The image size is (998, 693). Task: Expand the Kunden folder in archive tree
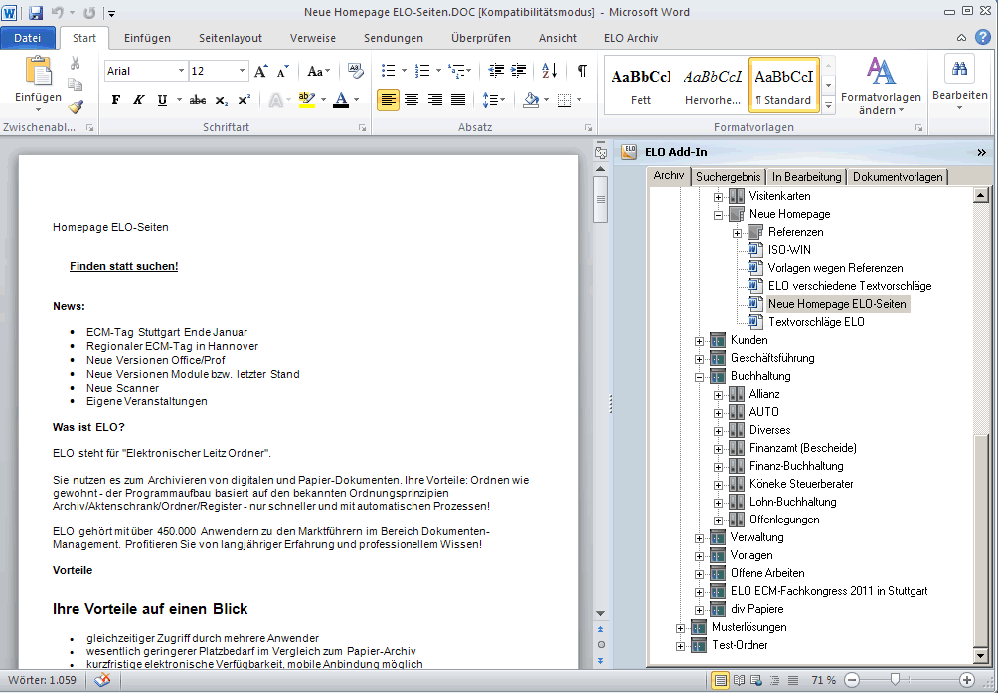700,341
